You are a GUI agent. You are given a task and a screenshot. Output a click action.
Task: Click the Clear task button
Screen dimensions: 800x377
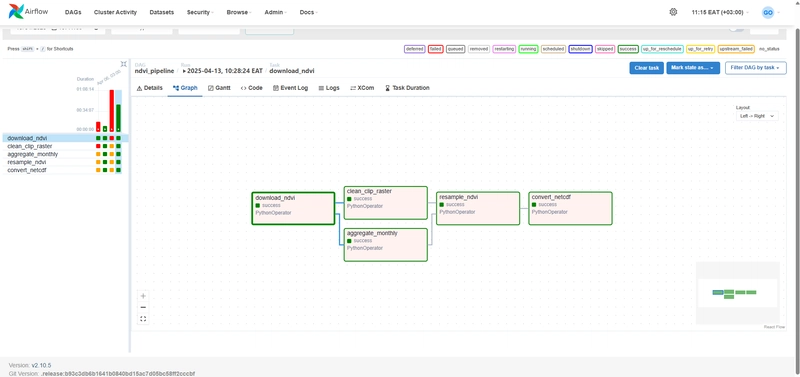click(646, 68)
